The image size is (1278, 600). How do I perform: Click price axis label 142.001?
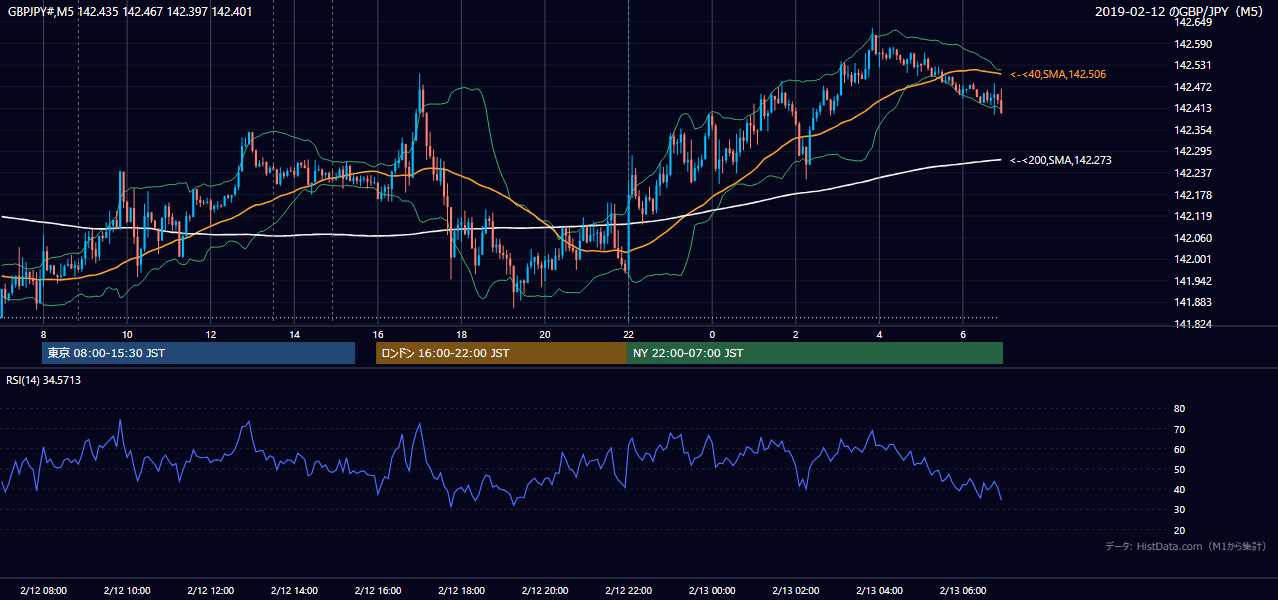pyautogui.click(x=1192, y=259)
